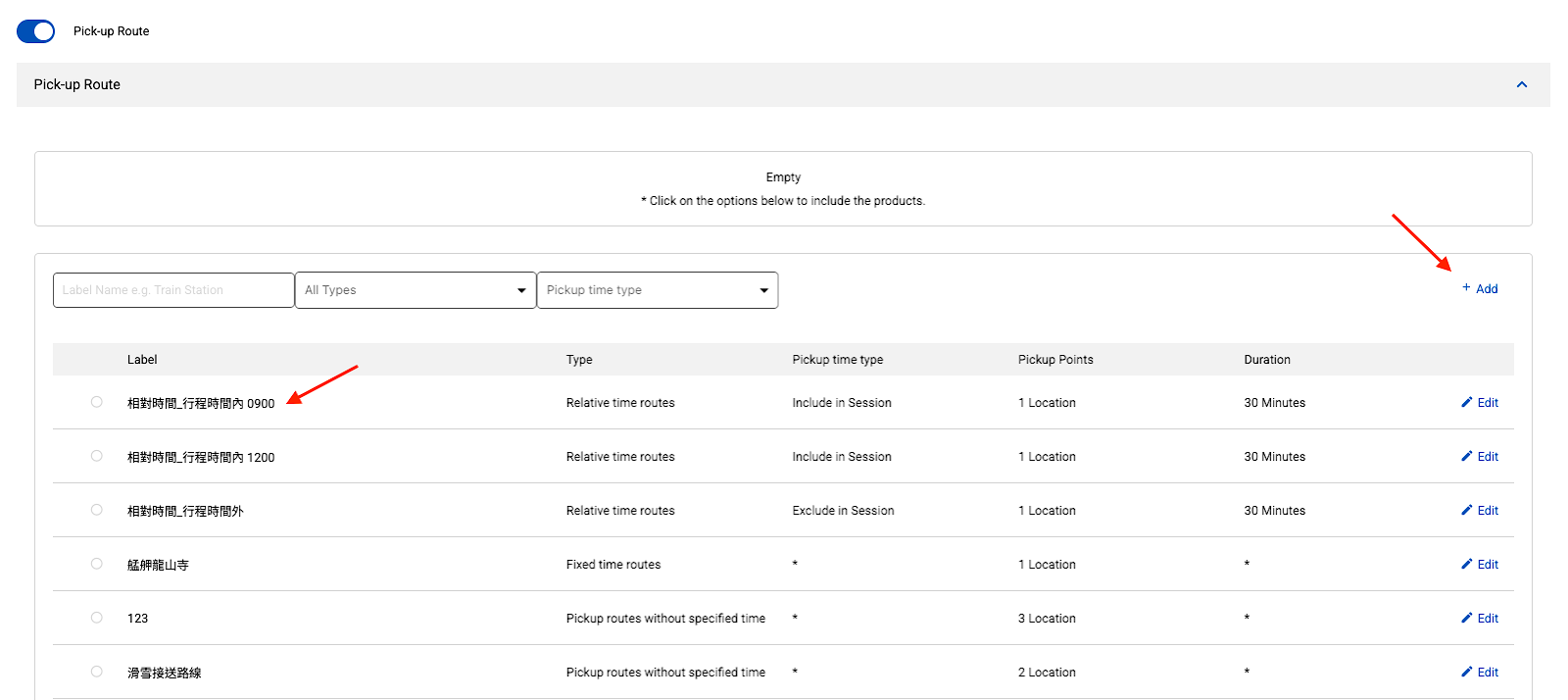Screen dimensions: 1568x700
Task: Click the Label column header
Action: (142, 360)
